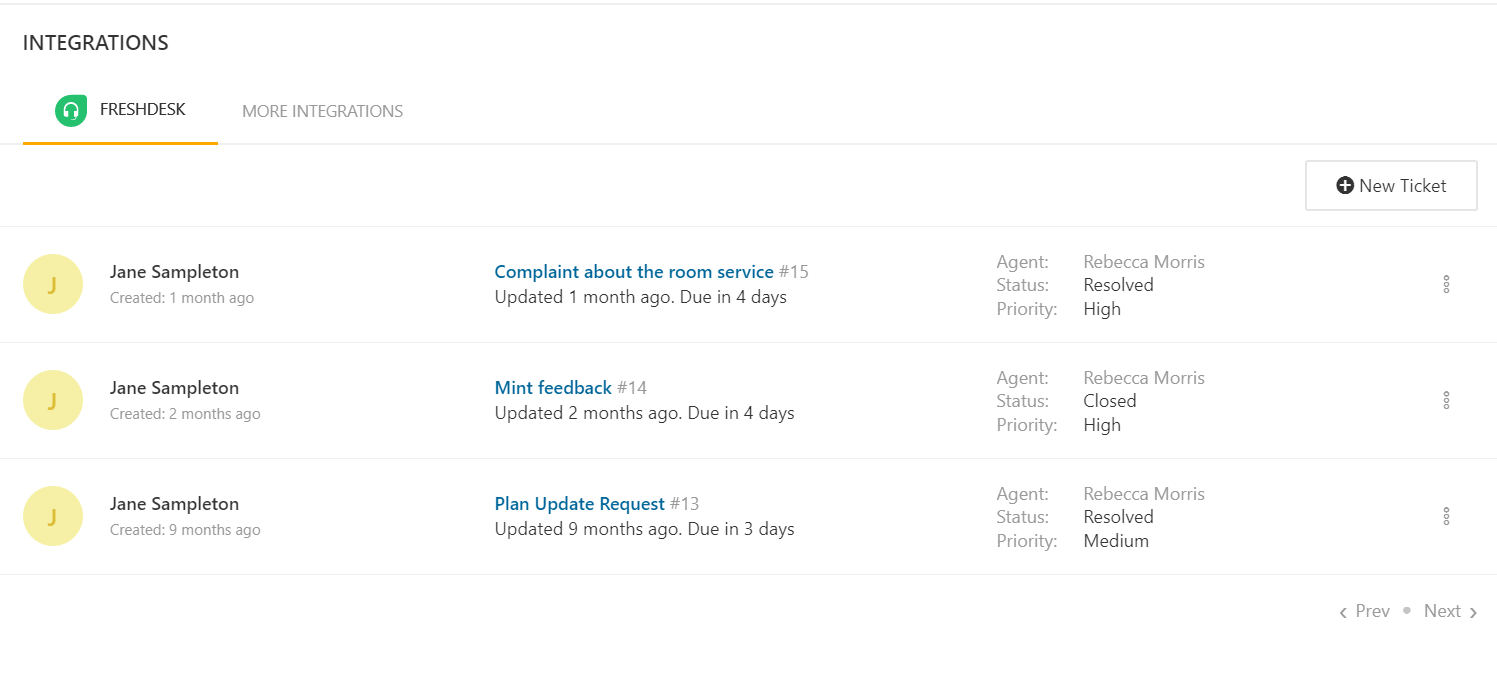Click the avatar on the Plan Update ticket
Viewport: 1497px width, 697px height.
click(52, 516)
